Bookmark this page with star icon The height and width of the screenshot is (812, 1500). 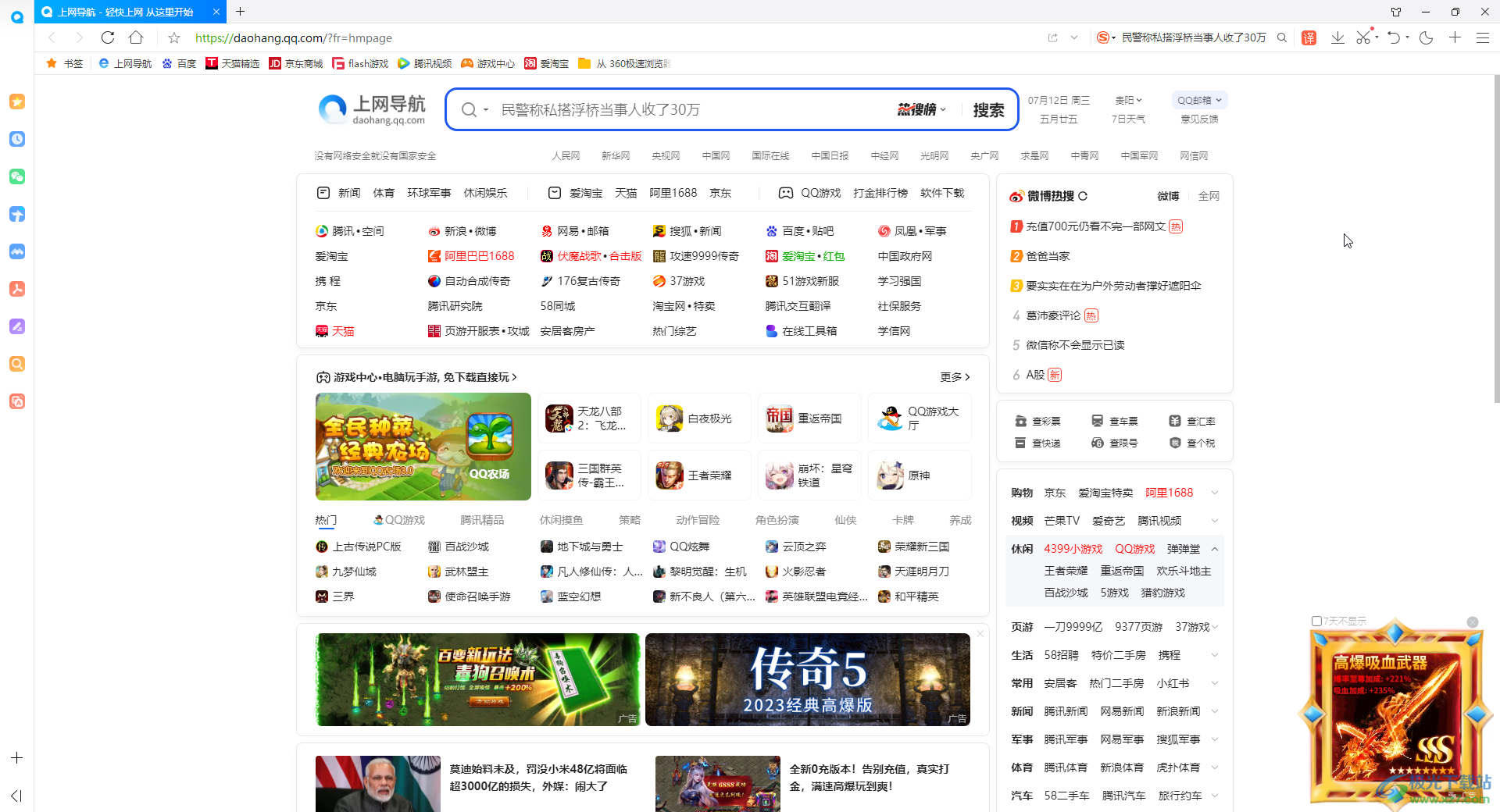[x=174, y=37]
